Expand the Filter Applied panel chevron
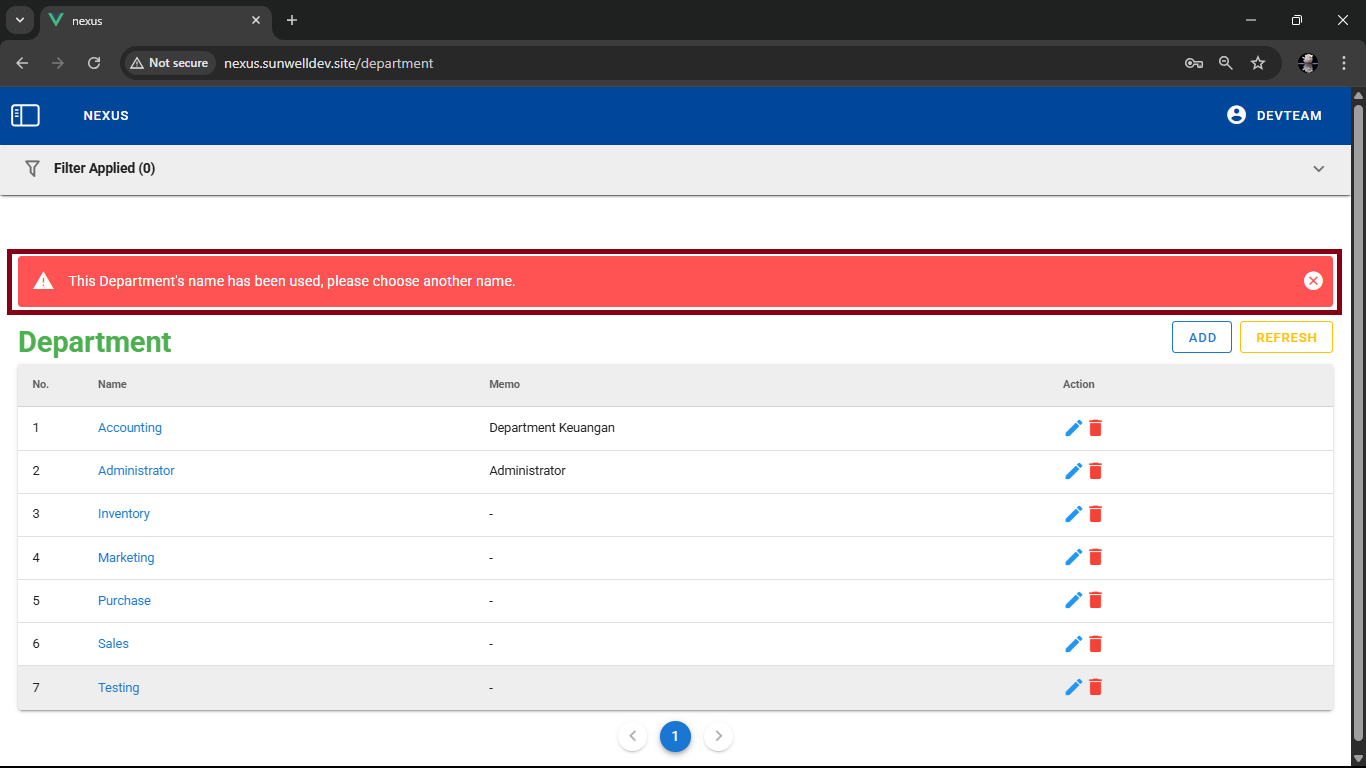 pyautogui.click(x=1318, y=169)
